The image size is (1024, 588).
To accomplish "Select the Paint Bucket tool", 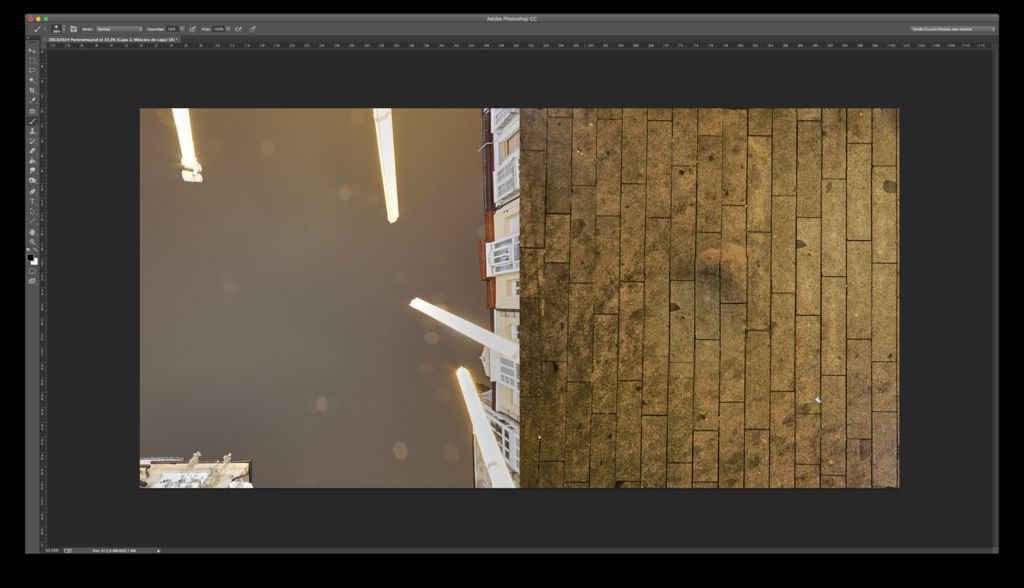I will coord(32,161).
